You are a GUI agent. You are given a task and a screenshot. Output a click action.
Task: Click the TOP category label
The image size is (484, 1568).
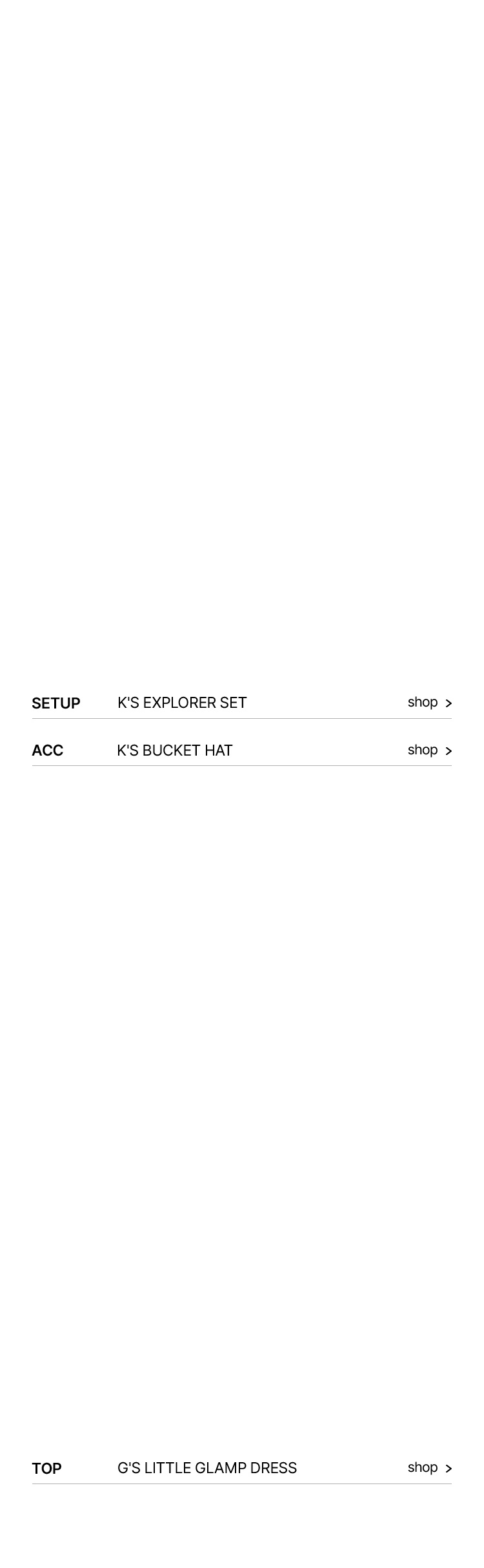coord(46,1469)
